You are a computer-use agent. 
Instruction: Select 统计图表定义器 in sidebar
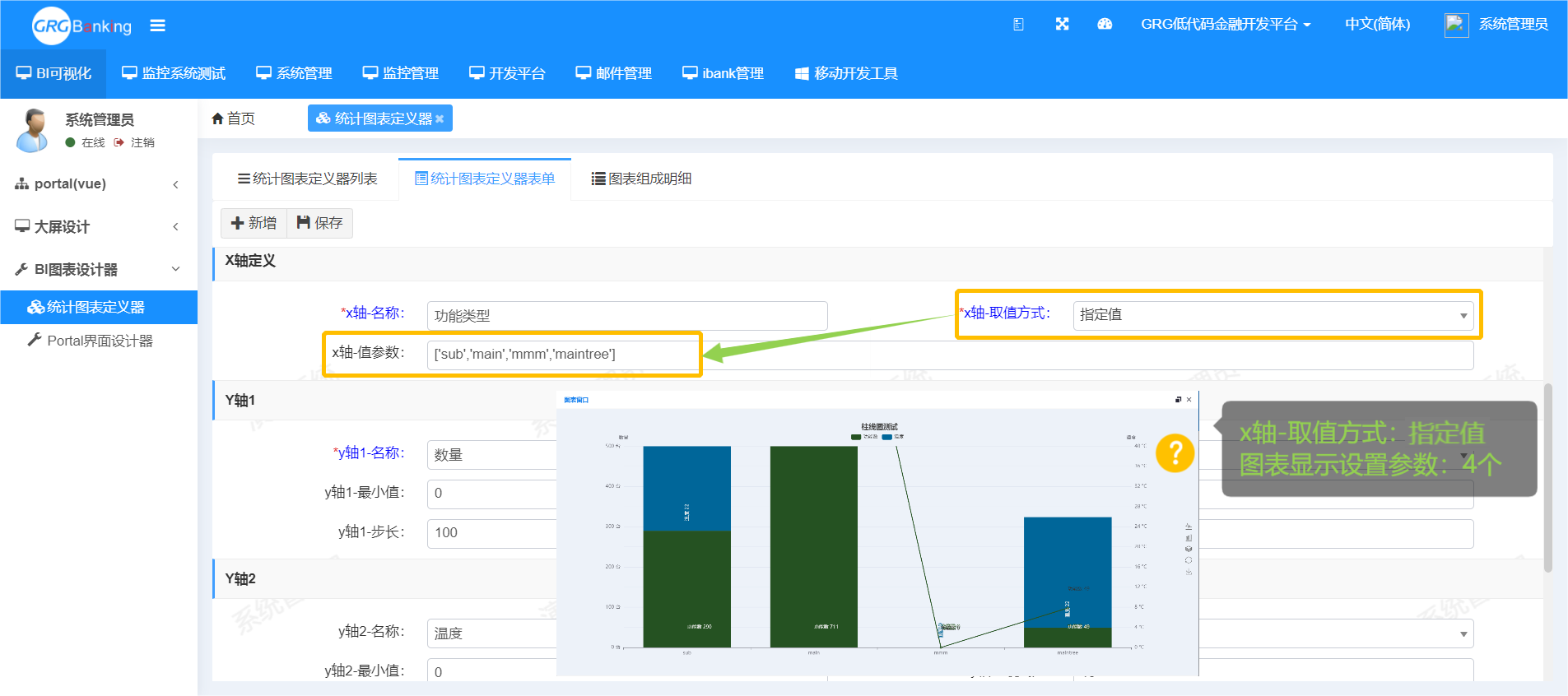(x=99, y=307)
